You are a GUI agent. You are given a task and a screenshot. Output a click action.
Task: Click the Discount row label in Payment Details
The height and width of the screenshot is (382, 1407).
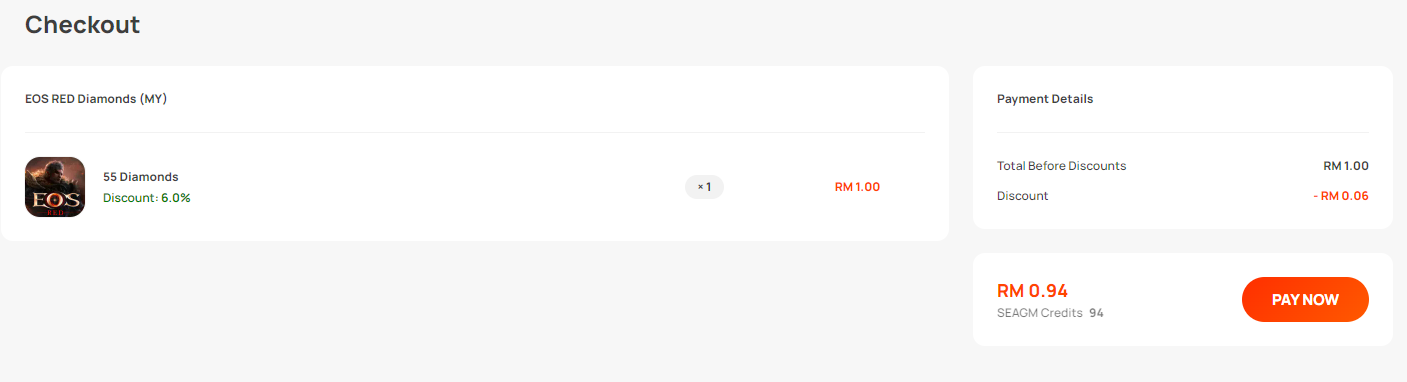(x=1023, y=196)
